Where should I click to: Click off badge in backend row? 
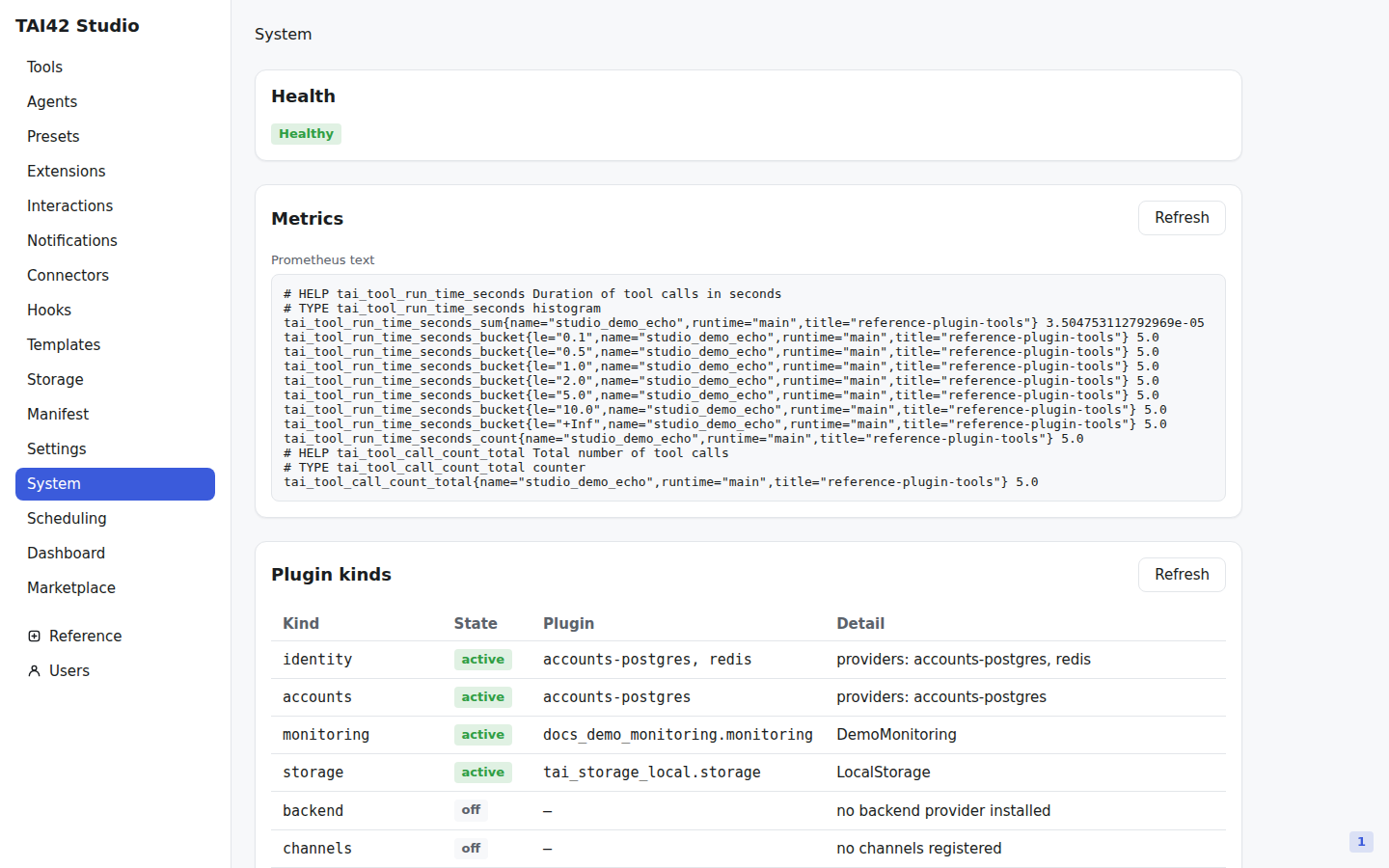click(471, 810)
